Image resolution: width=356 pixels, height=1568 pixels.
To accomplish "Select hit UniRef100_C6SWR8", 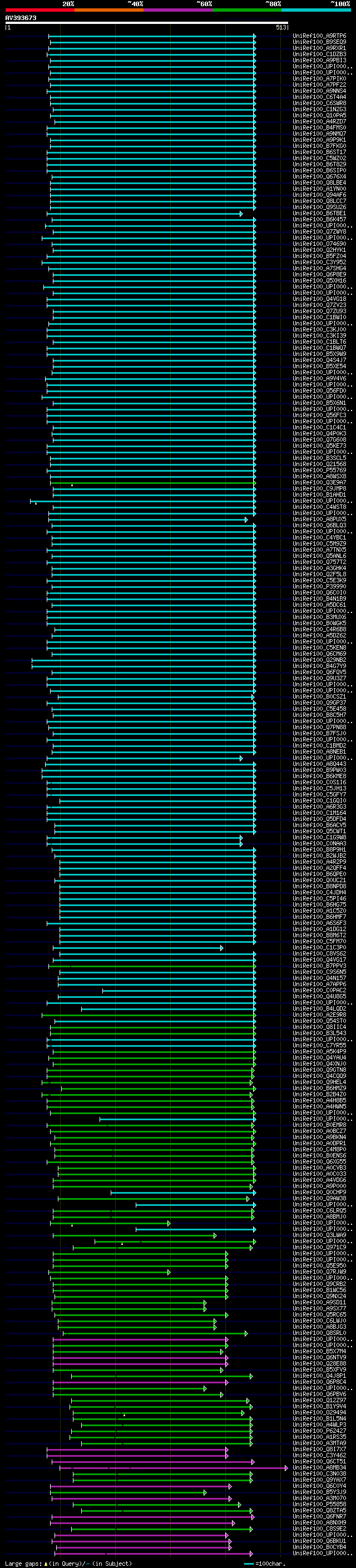I will pyautogui.click(x=319, y=103).
